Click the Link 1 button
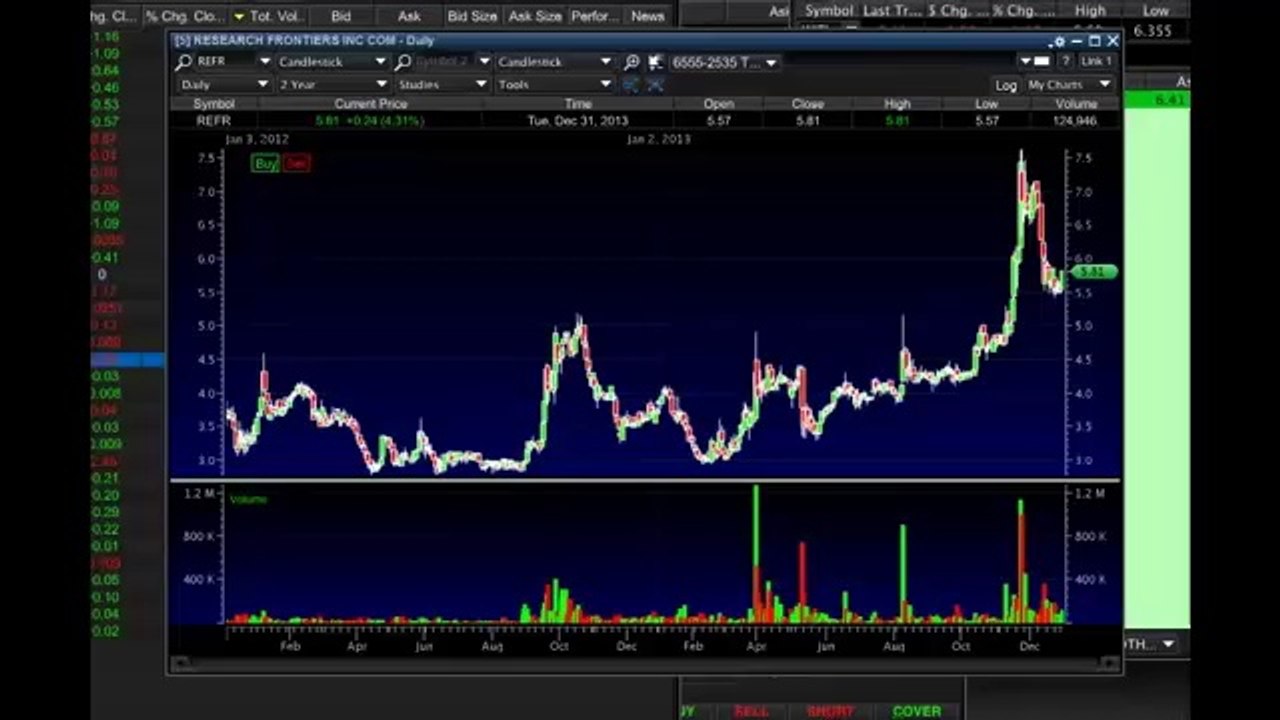The height and width of the screenshot is (720, 1280). coord(1096,62)
